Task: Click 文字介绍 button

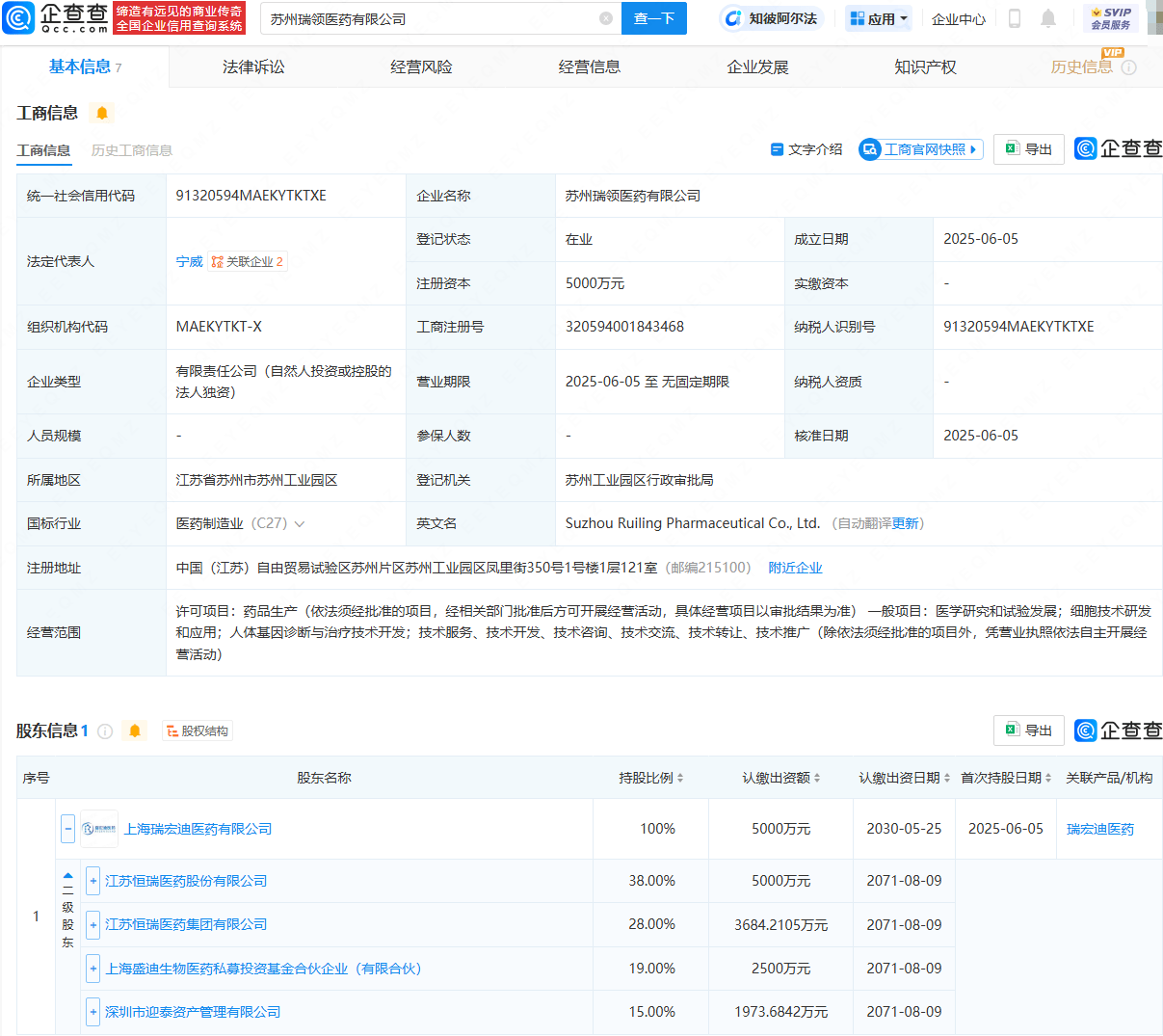Action: (x=806, y=149)
